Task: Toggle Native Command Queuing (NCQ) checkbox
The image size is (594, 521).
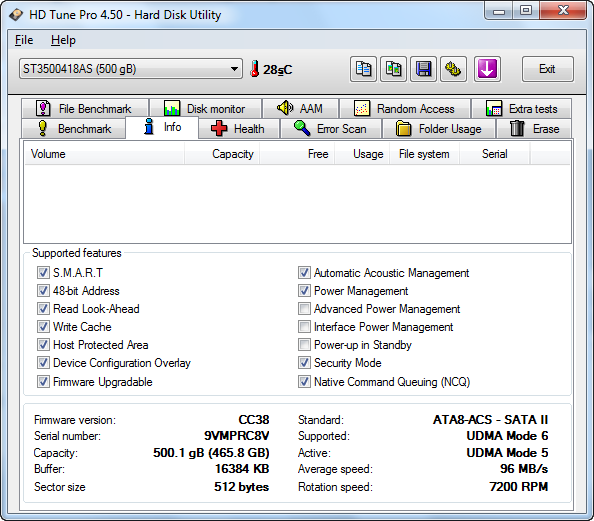Action: click(304, 381)
